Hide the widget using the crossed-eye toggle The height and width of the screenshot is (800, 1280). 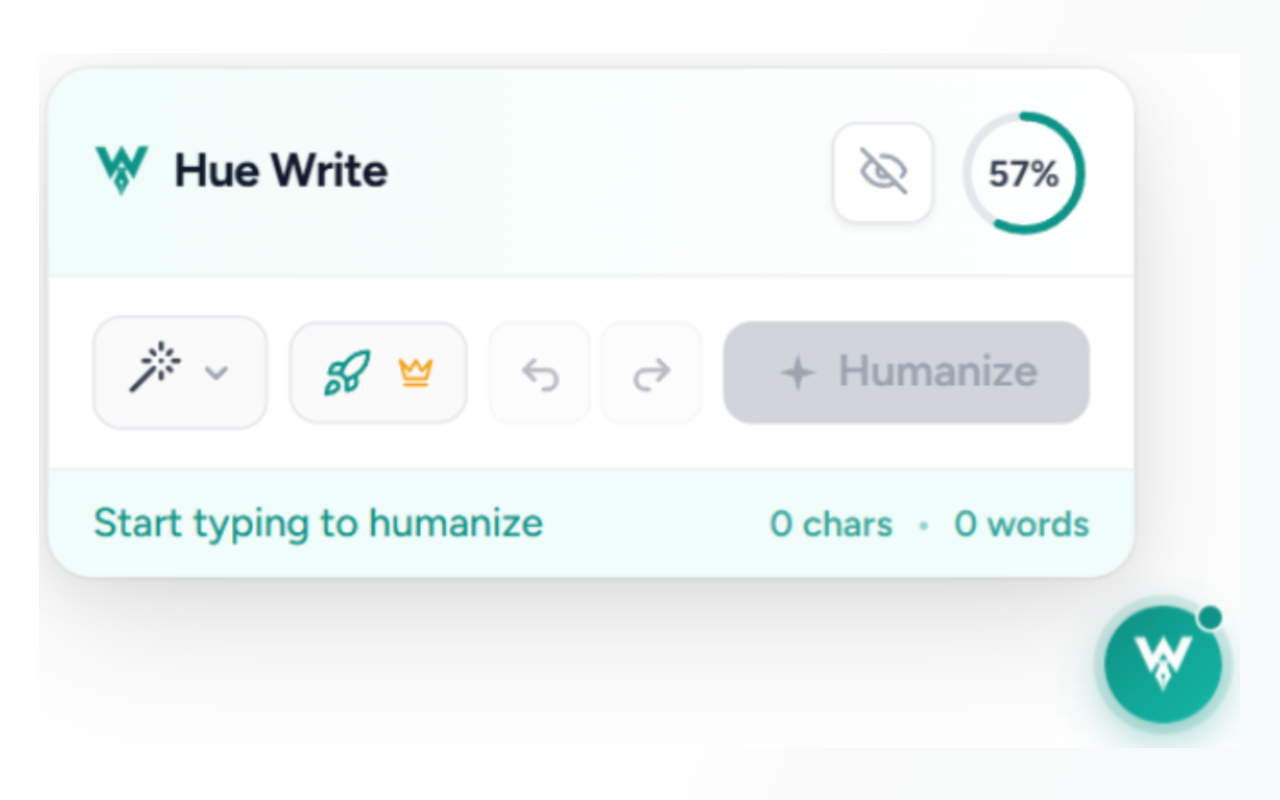point(883,170)
